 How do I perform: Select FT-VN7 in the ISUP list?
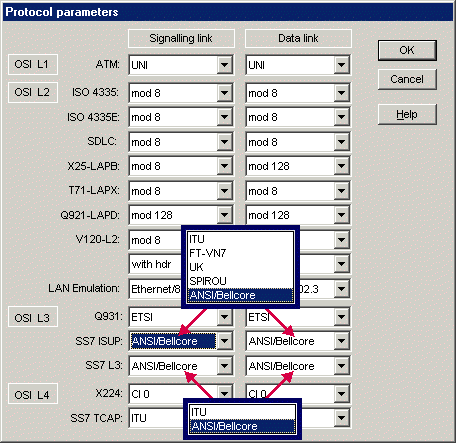click(x=240, y=253)
